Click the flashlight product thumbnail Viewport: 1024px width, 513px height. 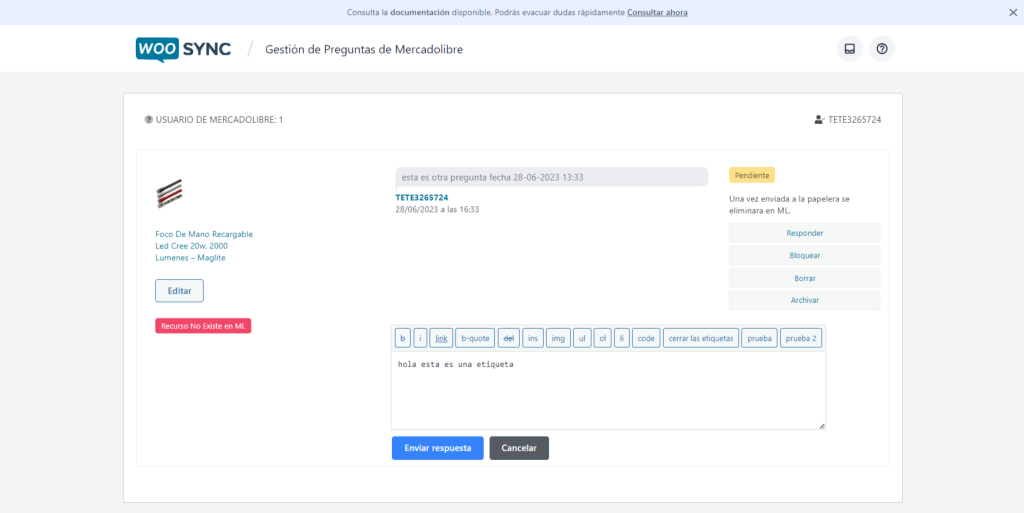(170, 192)
